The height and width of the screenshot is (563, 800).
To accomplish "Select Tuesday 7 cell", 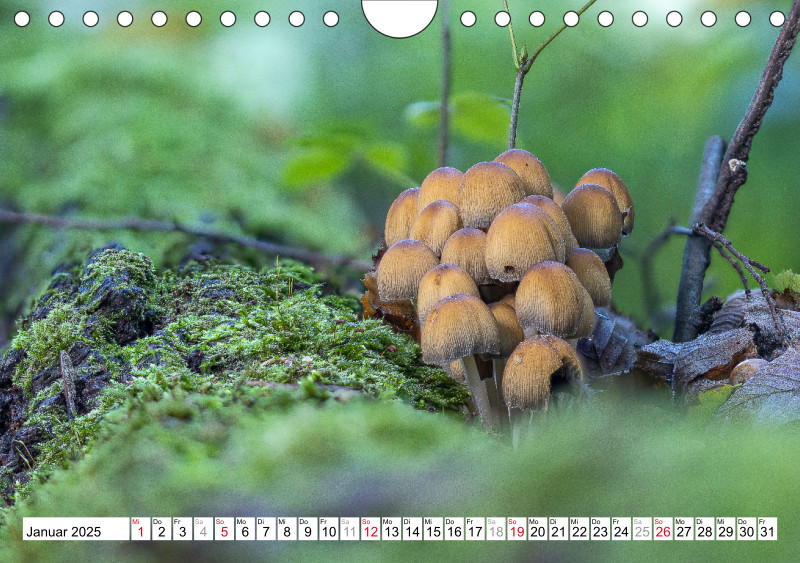I will (x=266, y=529).
